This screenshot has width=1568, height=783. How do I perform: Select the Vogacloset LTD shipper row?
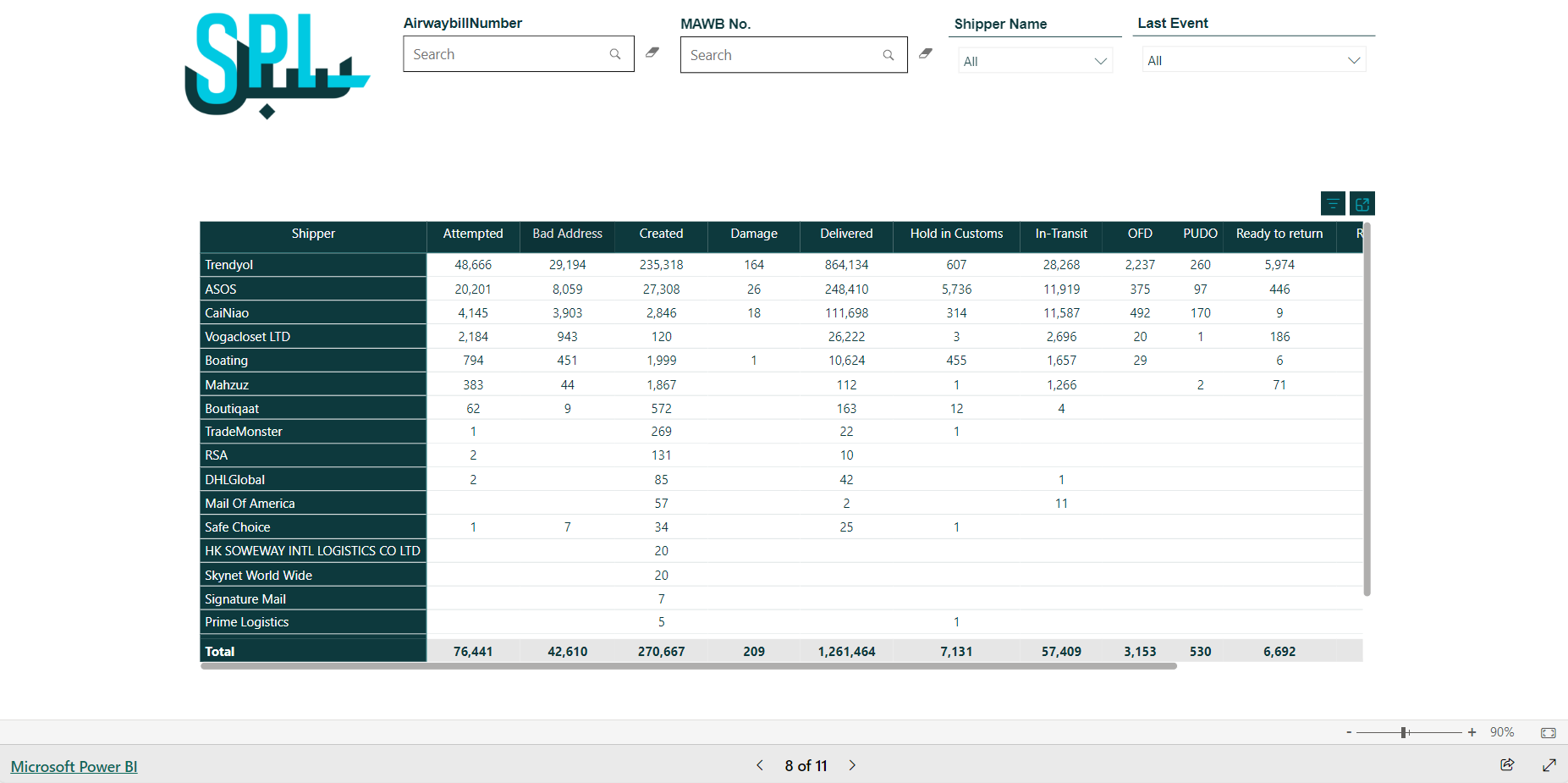point(313,336)
